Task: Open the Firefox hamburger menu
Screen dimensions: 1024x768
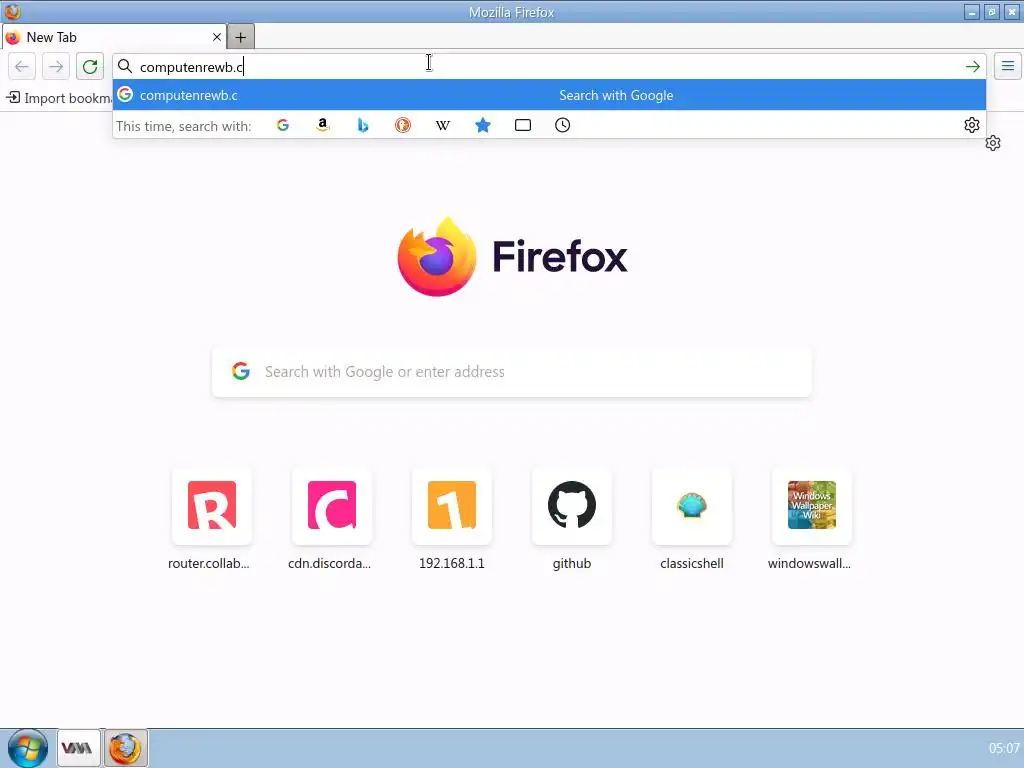Action: 1008,66
